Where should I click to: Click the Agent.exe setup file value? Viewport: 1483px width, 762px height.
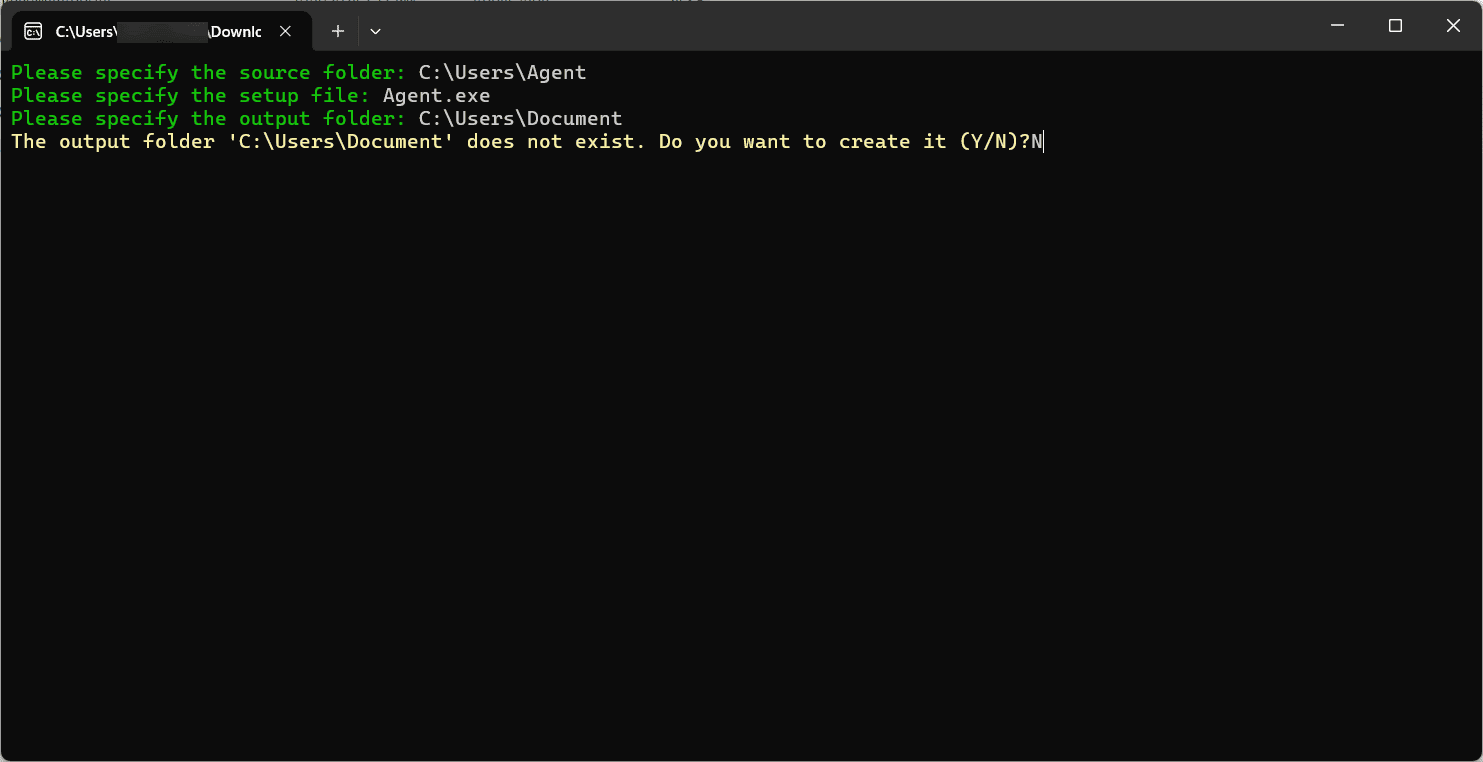pos(436,95)
